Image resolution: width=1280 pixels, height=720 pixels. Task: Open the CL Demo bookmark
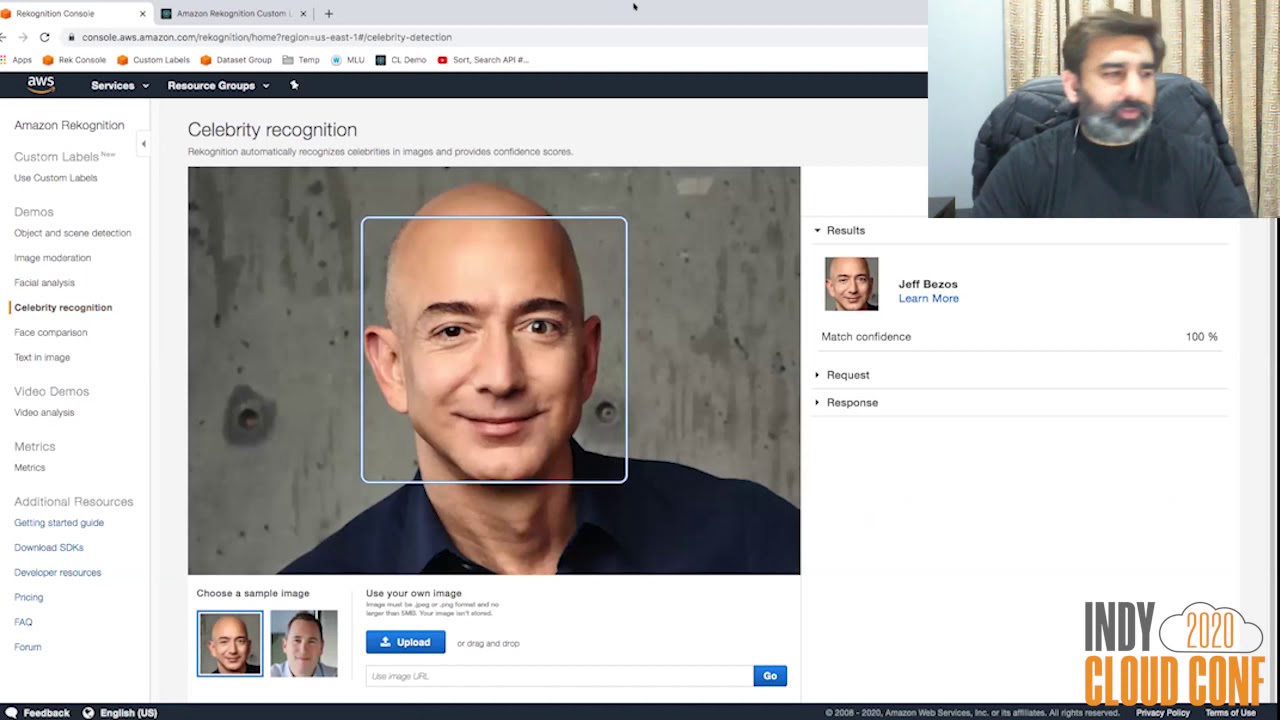coord(401,60)
